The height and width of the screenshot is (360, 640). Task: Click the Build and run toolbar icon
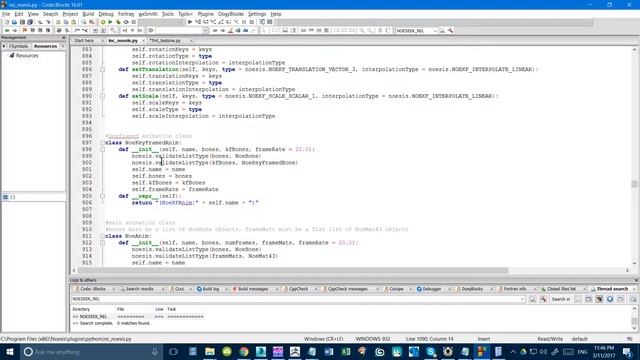click(118, 22)
